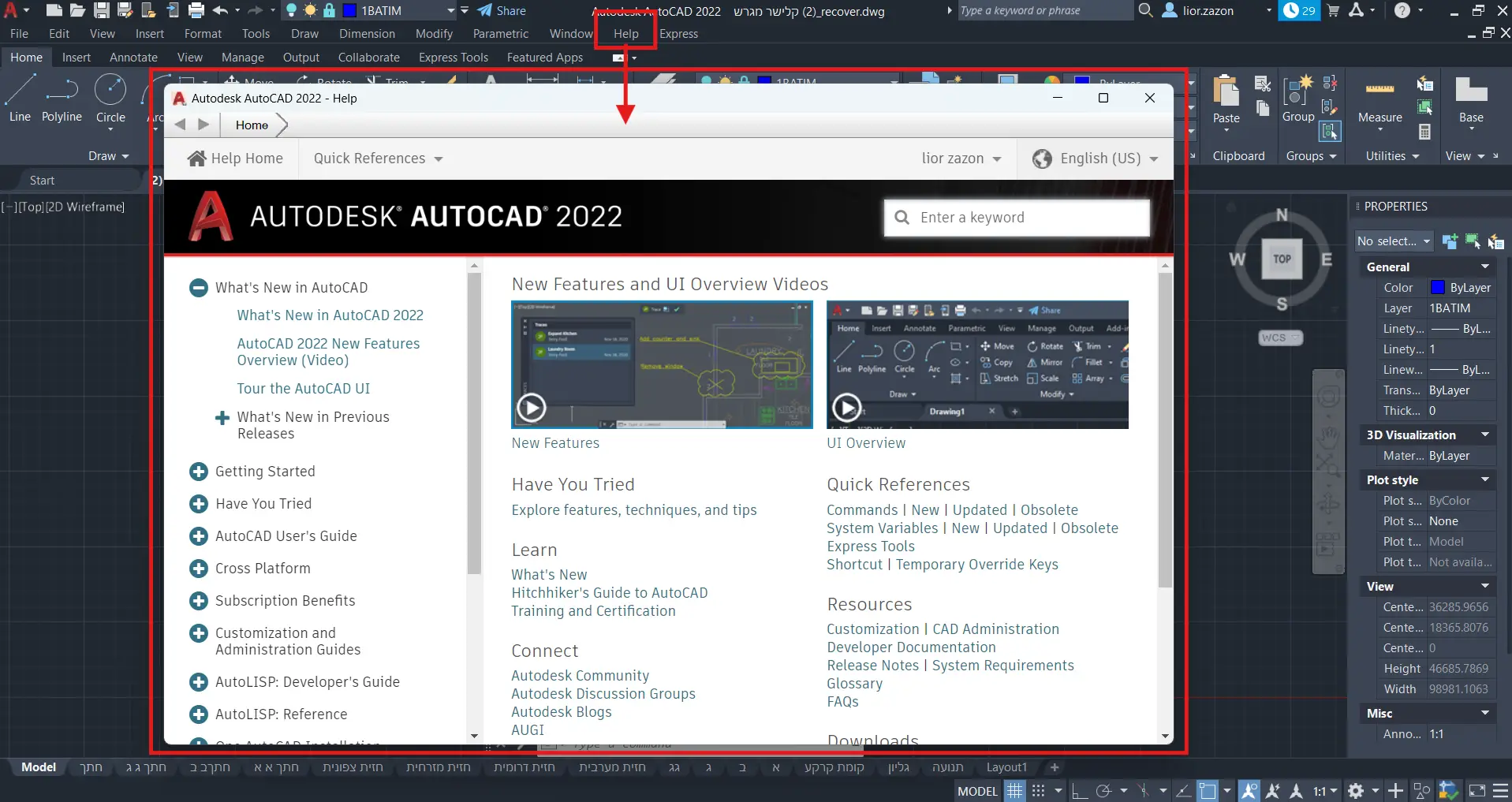Screen dimensions: 1512x802
Task: Expand the AutoCAD User's Guide node
Action: coord(199,536)
